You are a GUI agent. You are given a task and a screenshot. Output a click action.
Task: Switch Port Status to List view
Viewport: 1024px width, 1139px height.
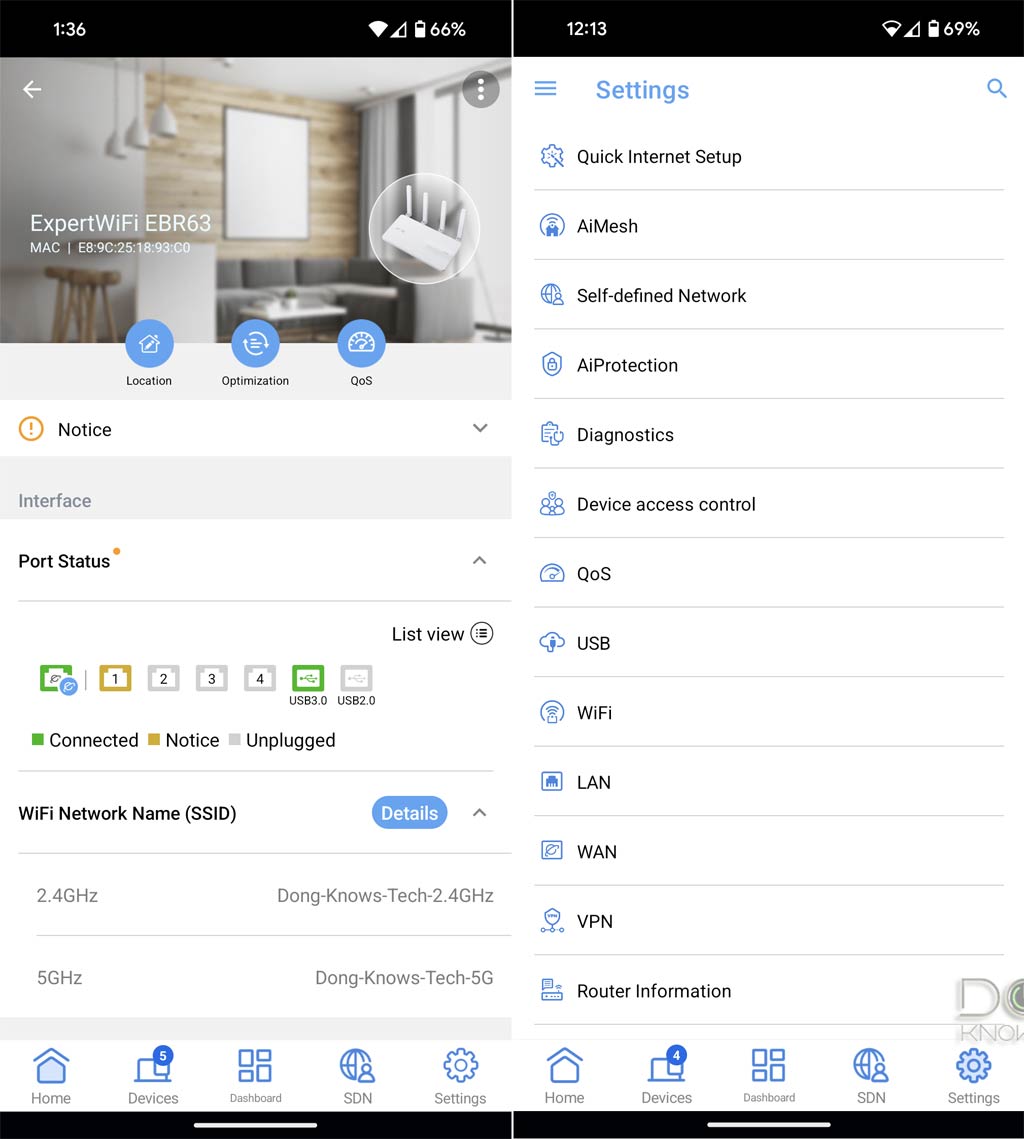click(442, 634)
